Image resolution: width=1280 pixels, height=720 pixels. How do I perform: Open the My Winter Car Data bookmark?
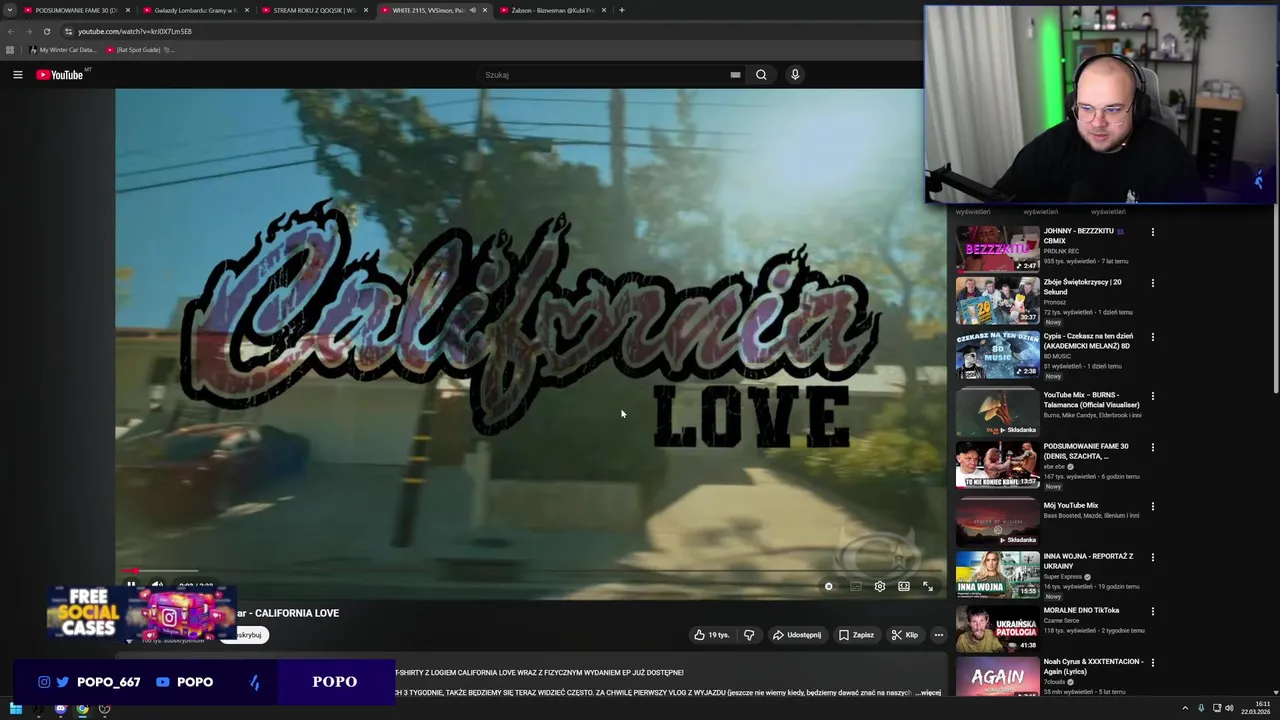point(63,50)
